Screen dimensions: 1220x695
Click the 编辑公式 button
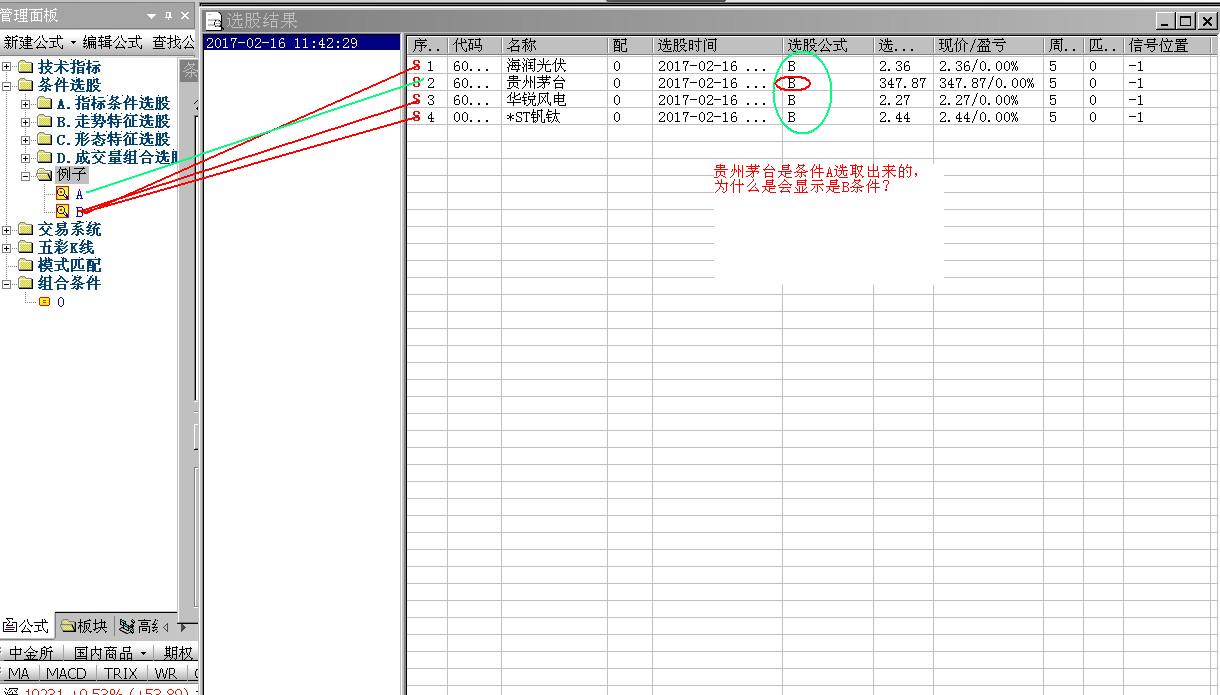tap(112, 42)
